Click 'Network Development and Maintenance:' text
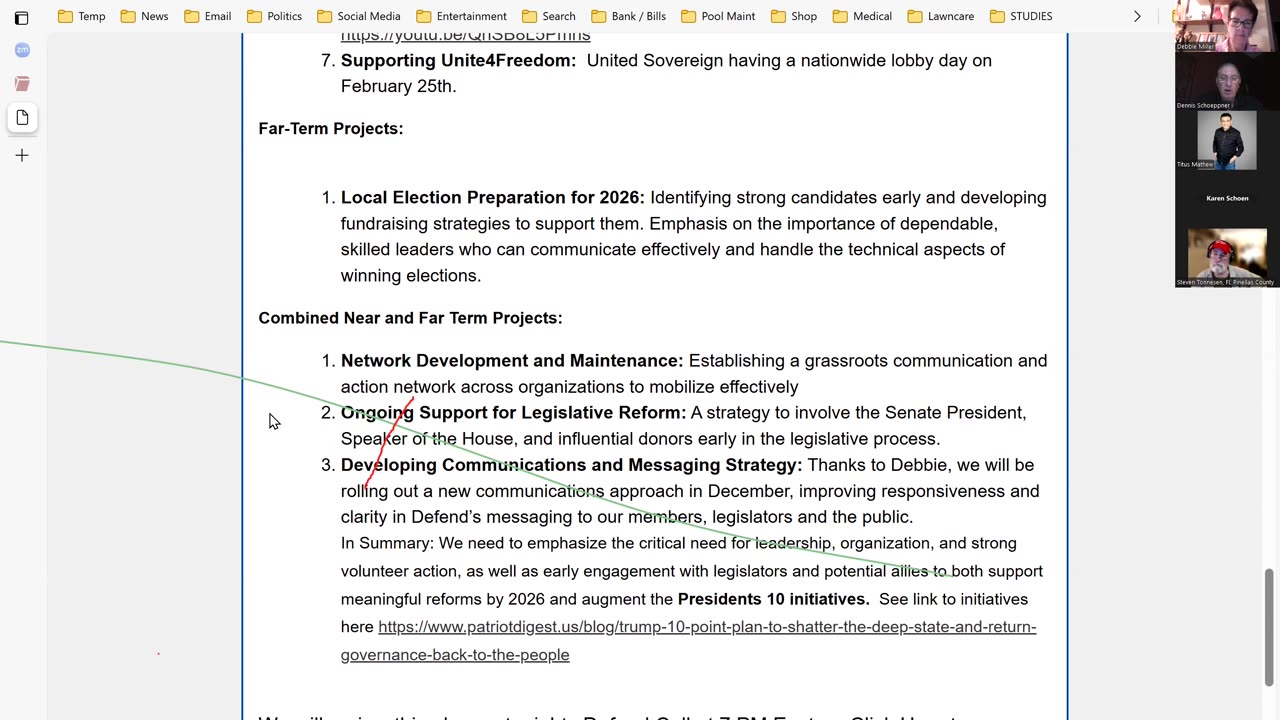Viewport: 1280px width, 720px height. (512, 361)
